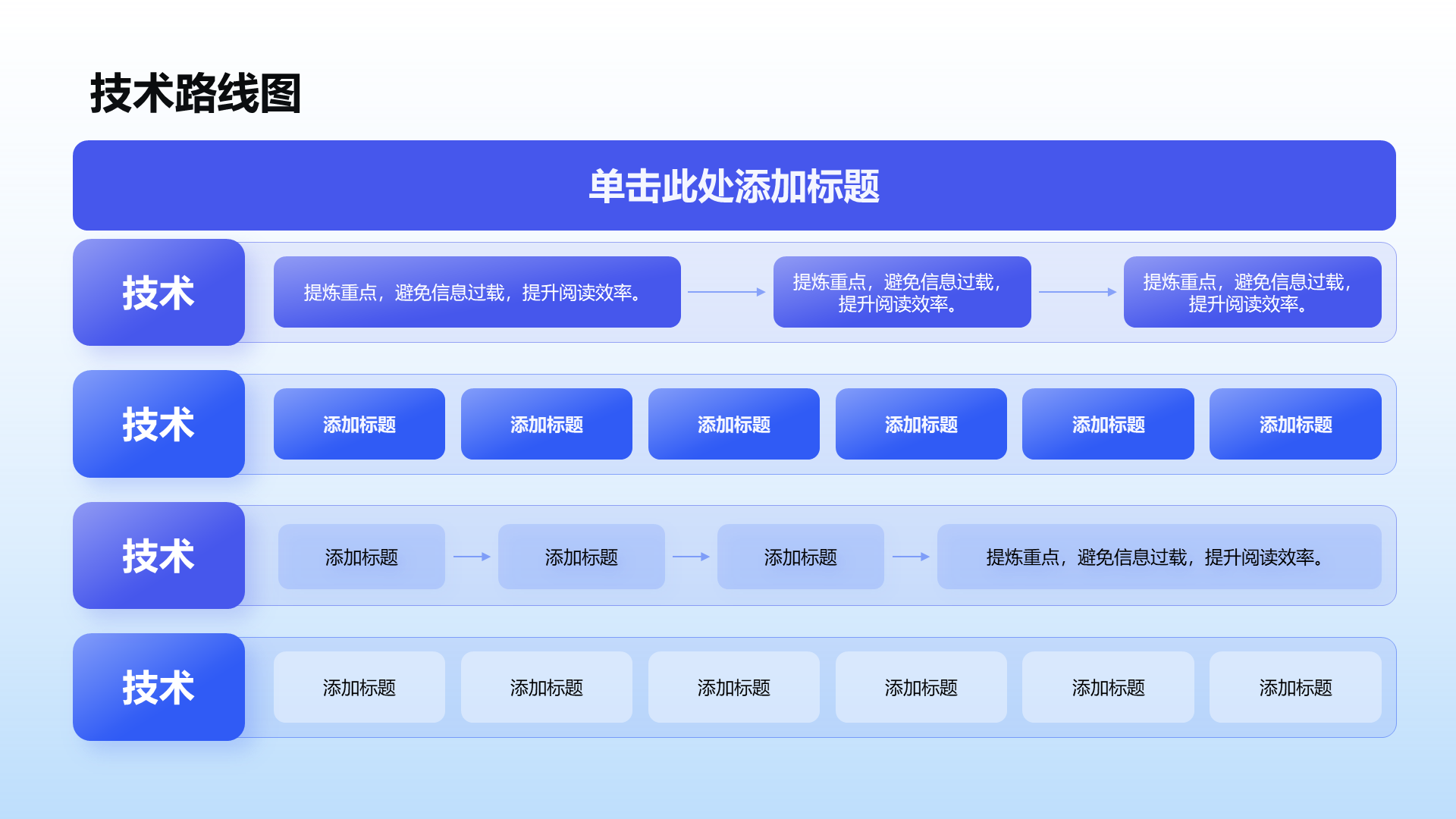
Task: Select first bold white 添加标题 box in second row
Action: point(359,424)
